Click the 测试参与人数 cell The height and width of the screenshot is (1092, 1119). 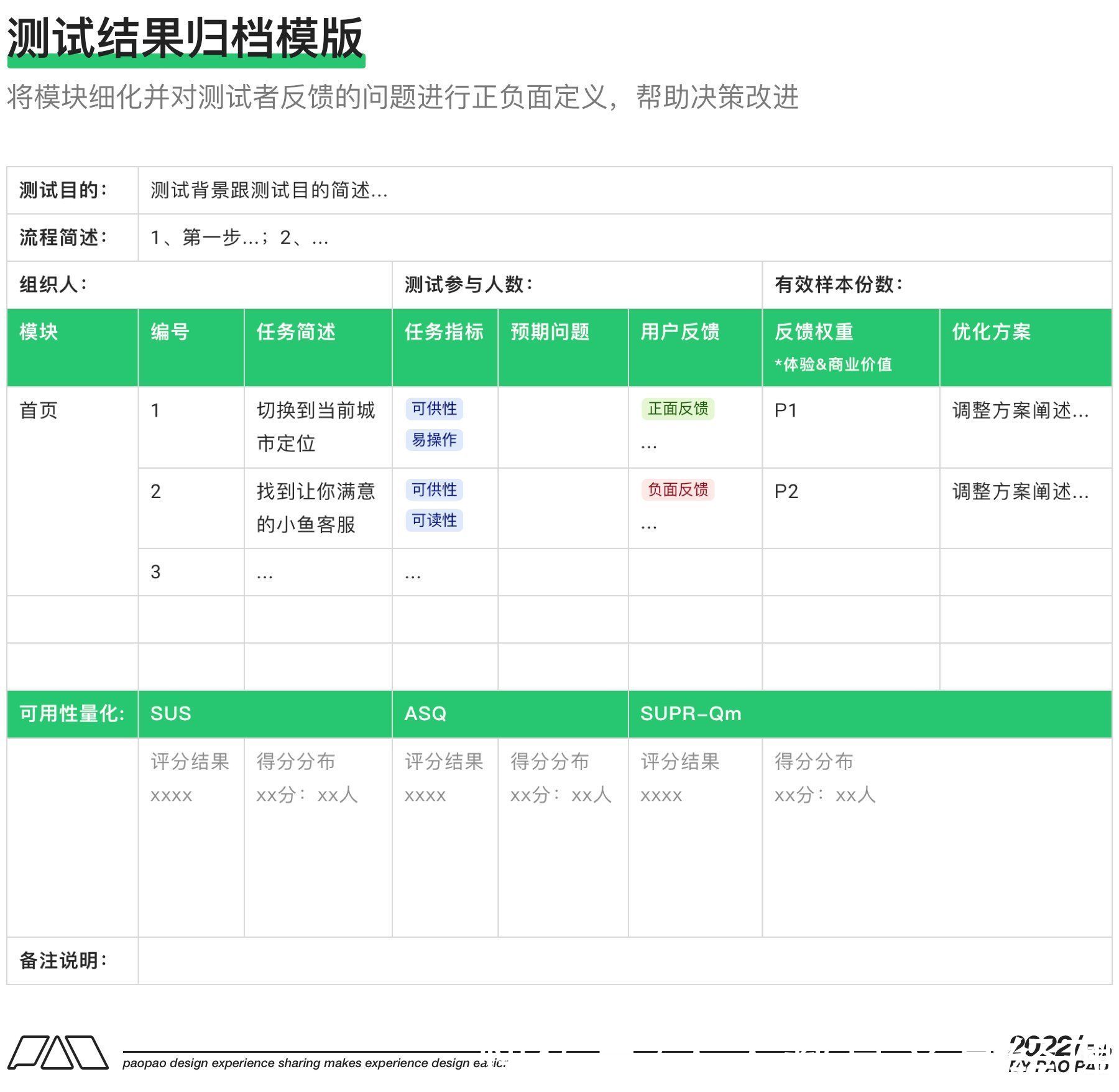click(x=578, y=285)
